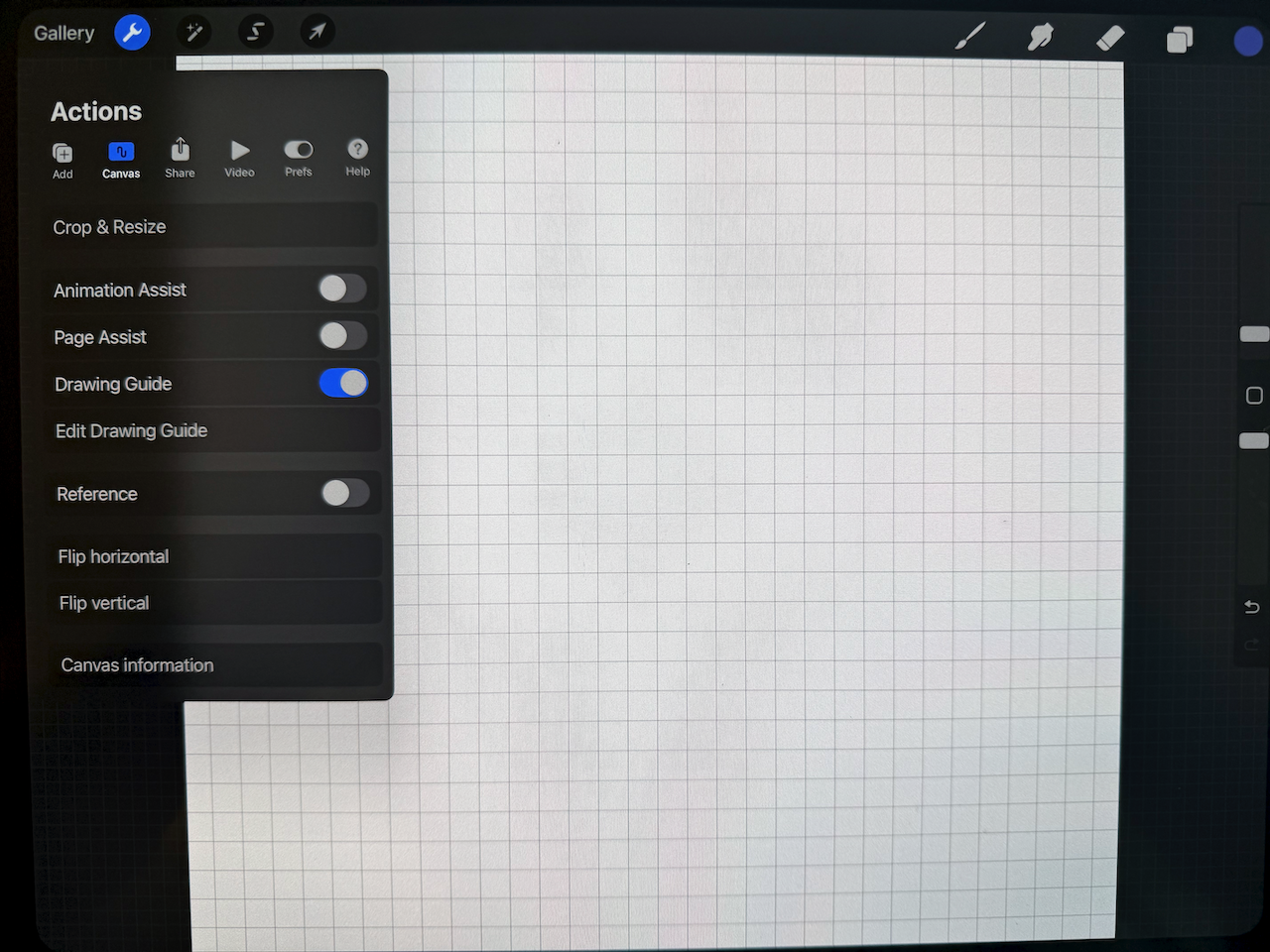Switch to the Add tab
Viewport: 1270px width, 952px height.
coord(63,160)
